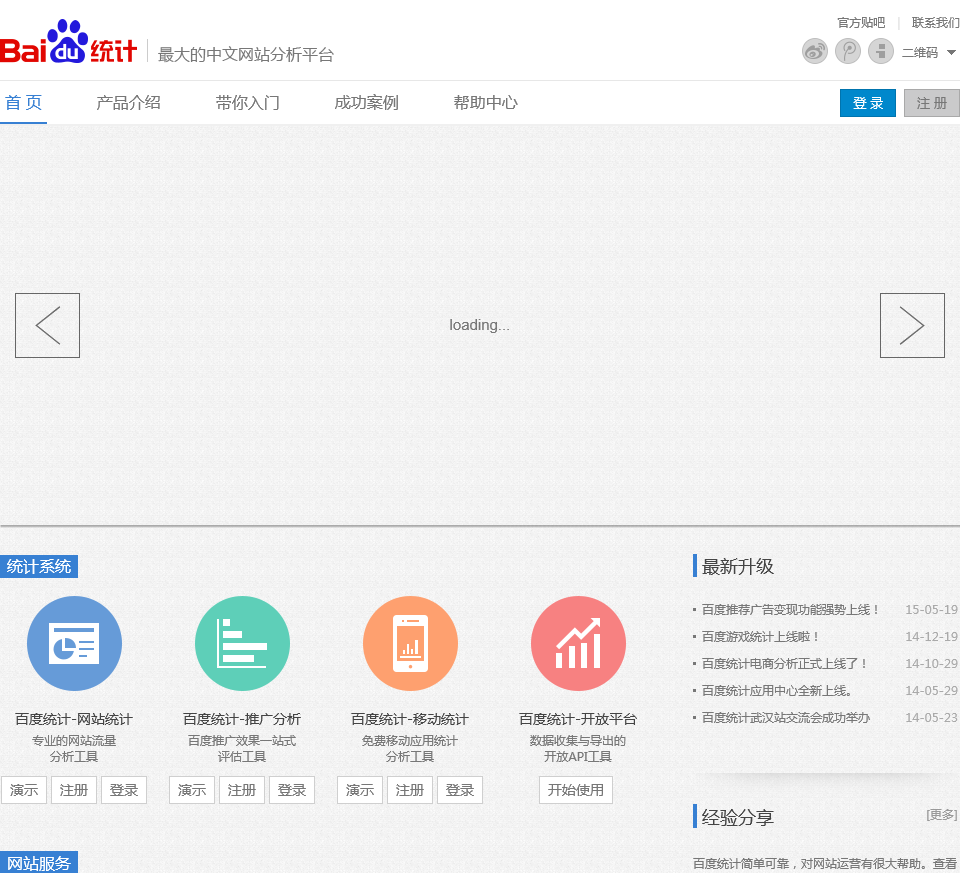The width and height of the screenshot is (960, 873).
Task: Go to 成功案例 page
Action: (366, 102)
